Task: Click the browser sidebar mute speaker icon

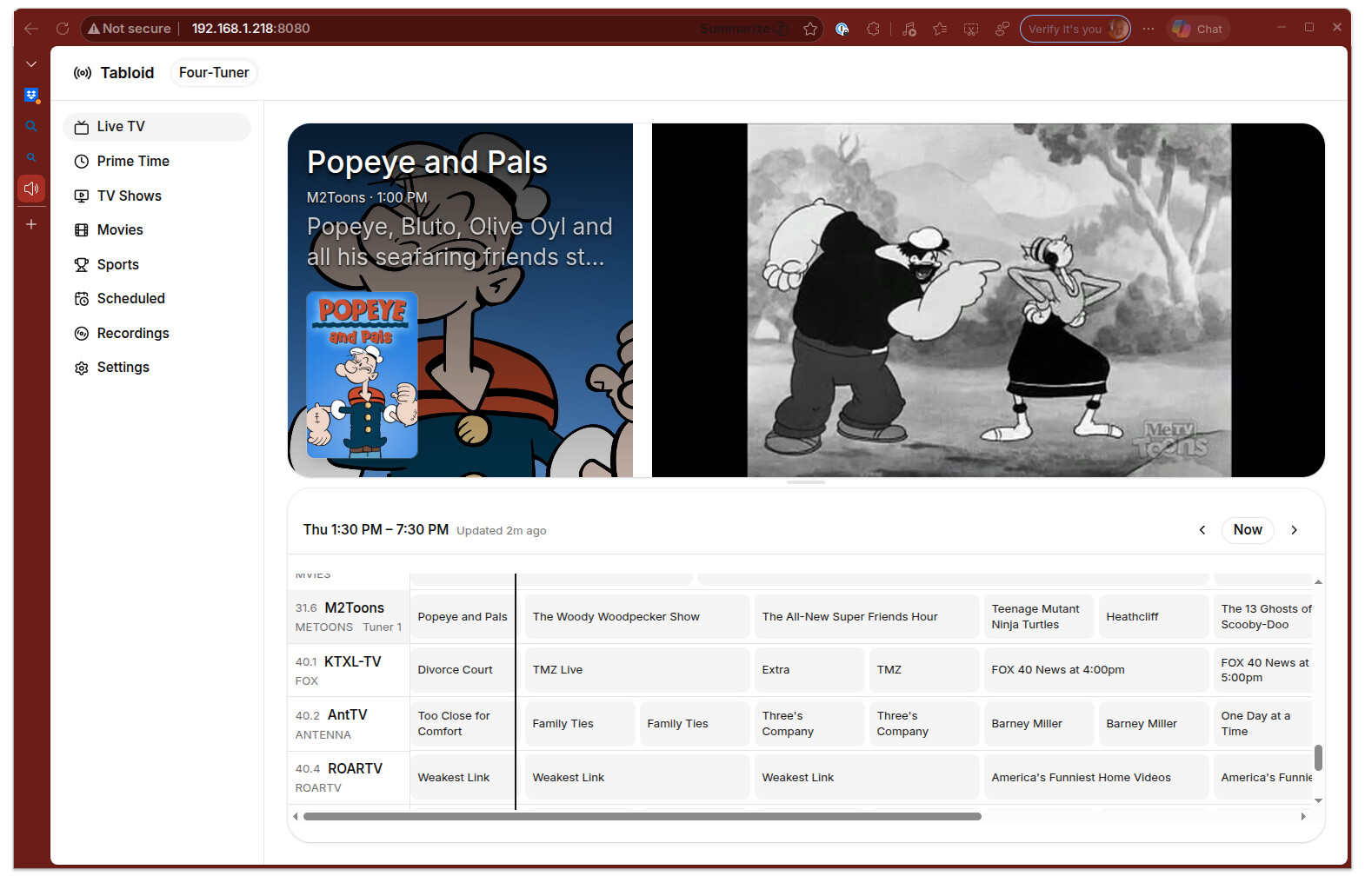Action: pos(31,189)
